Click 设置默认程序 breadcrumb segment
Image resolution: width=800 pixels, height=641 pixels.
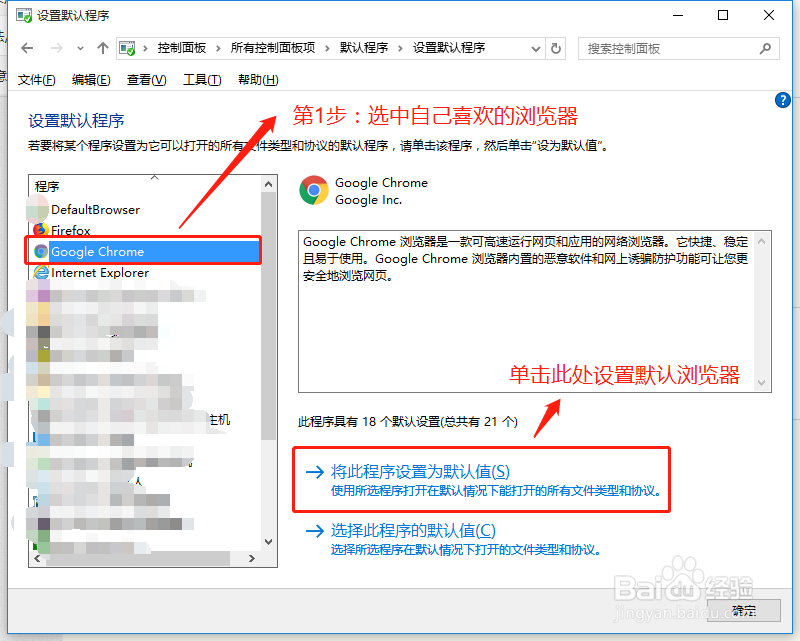(449, 48)
